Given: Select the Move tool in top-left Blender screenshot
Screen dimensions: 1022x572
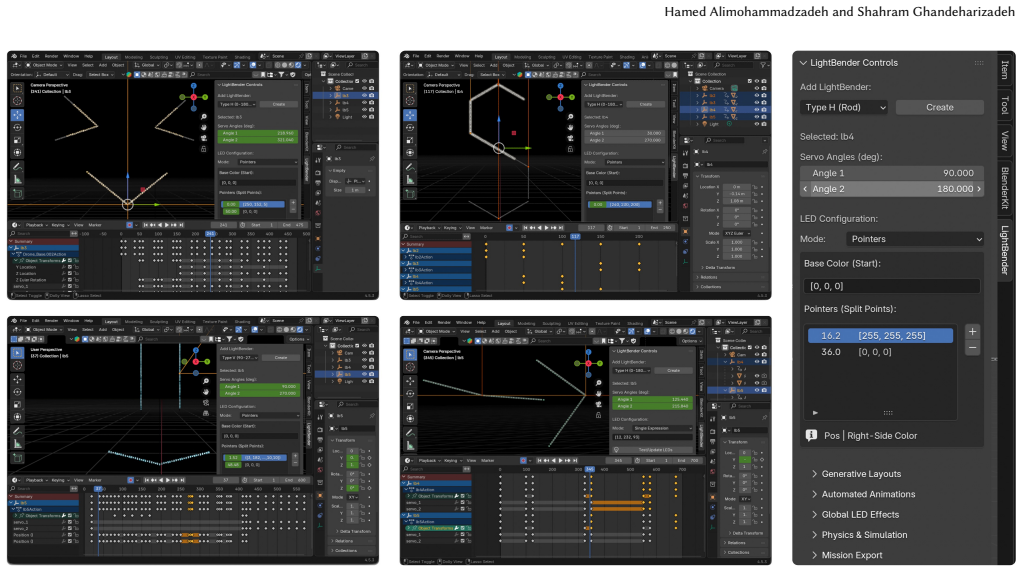Looking at the screenshot, I should click(x=17, y=115).
